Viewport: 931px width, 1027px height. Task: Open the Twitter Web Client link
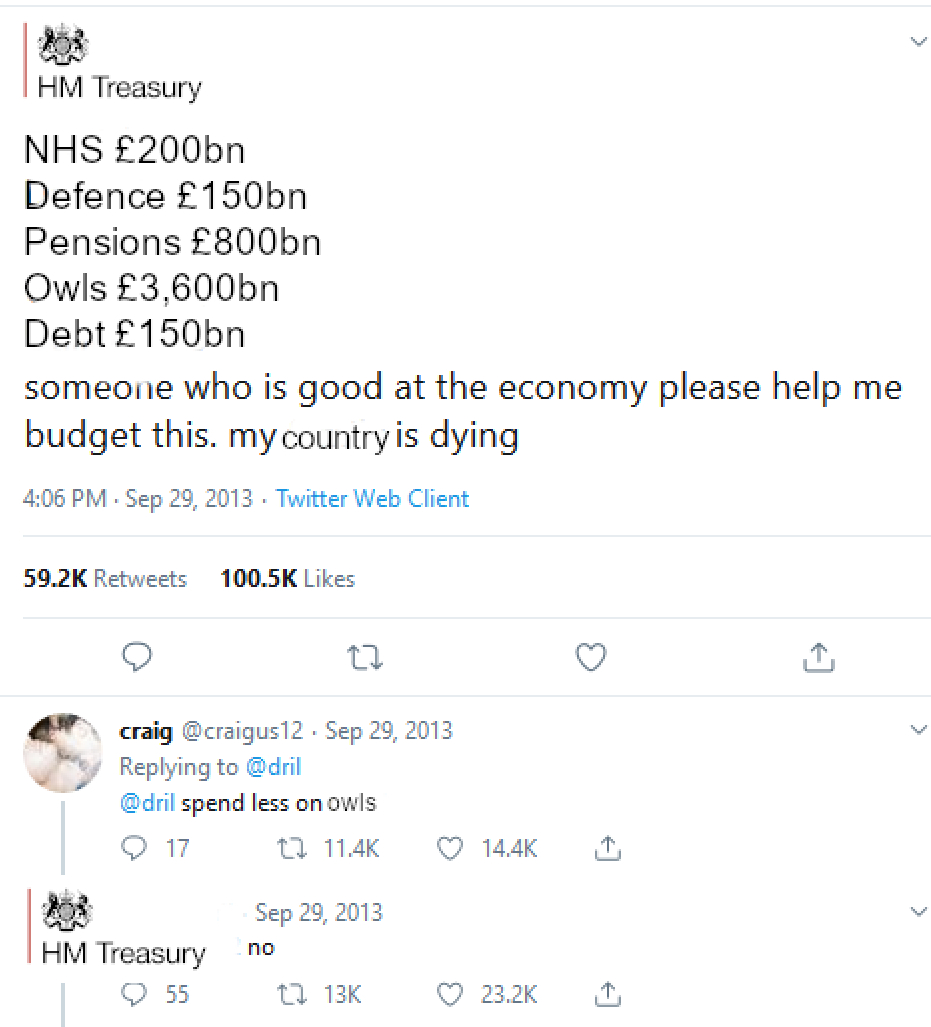click(x=372, y=499)
